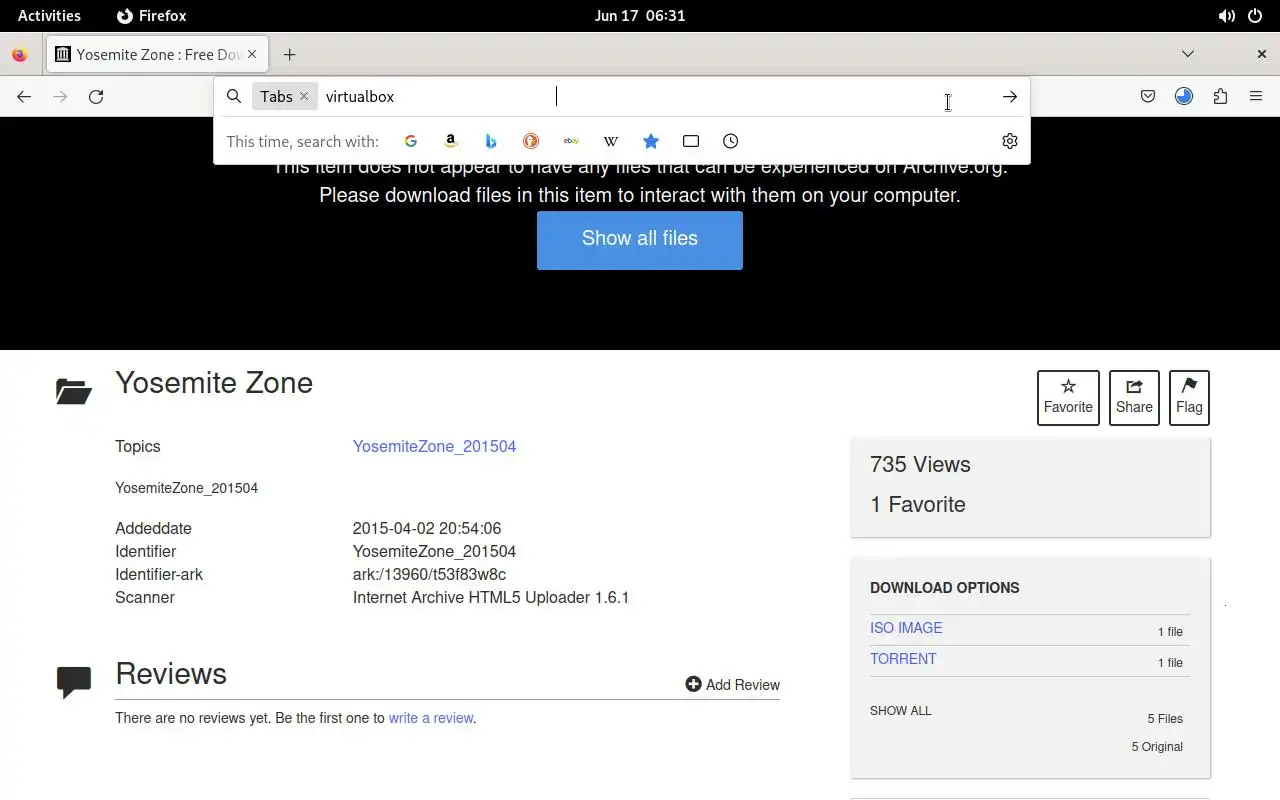The image size is (1280, 800).
Task: Reload the current page
Action: 96,97
